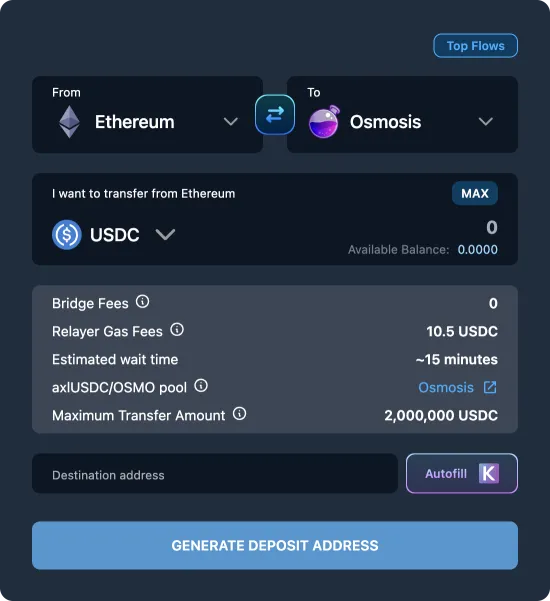This screenshot has width=550, height=601.
Task: Show Relayer Gas Fees info icon
Action: point(177,330)
